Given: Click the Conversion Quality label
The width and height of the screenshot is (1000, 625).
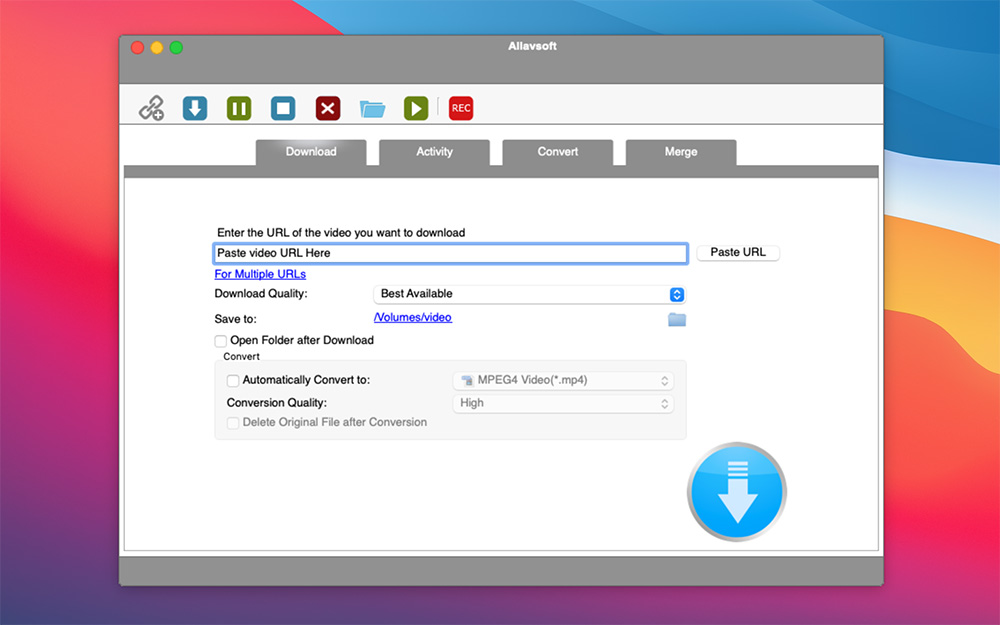Looking at the screenshot, I should click(x=277, y=403).
